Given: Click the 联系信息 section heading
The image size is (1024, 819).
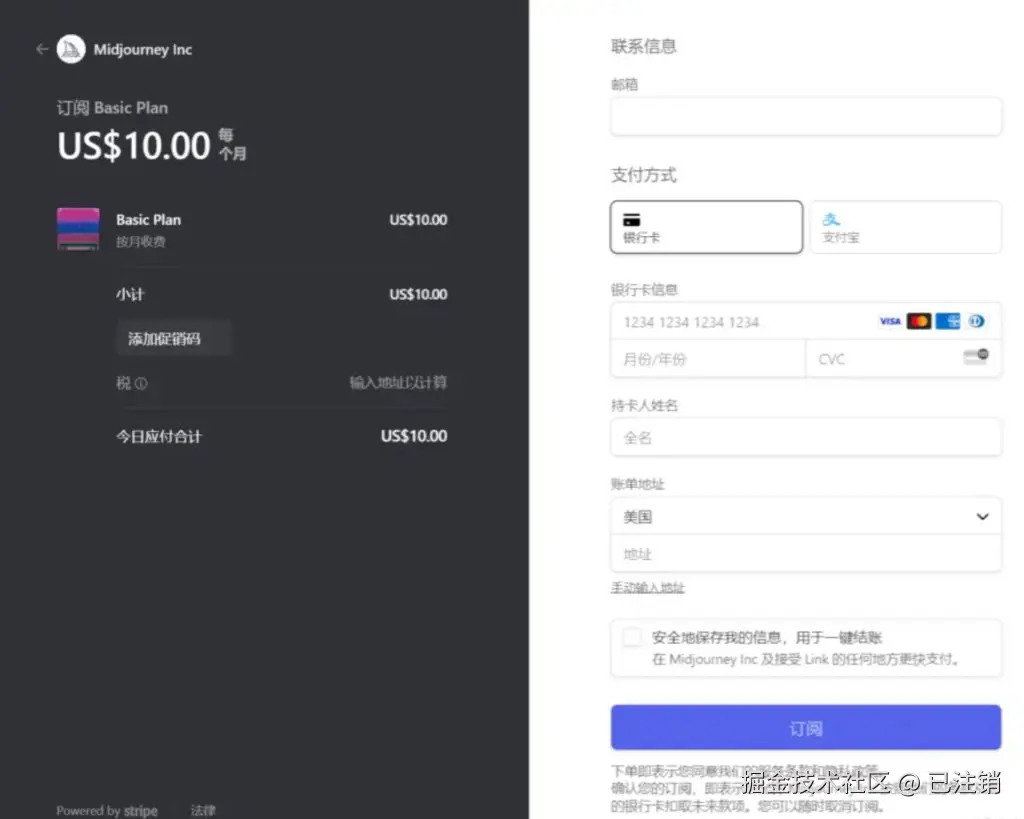Looking at the screenshot, I should tap(643, 46).
